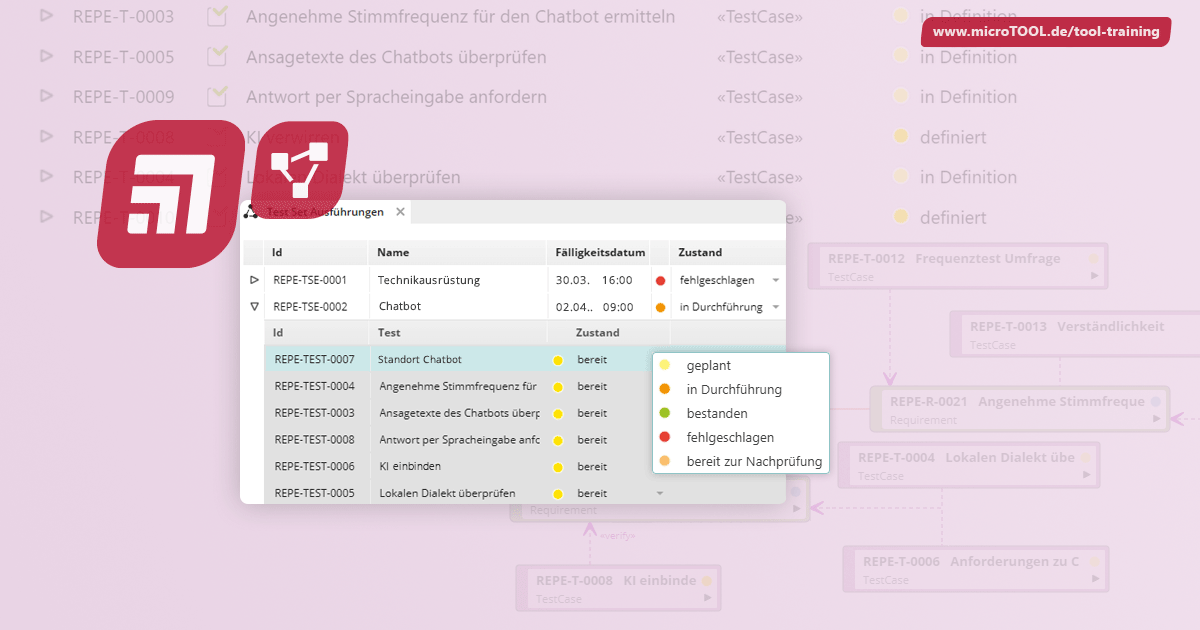Click the REPE-TSE-0001 id cell
Screen dimensions: 1200x630
[310, 280]
